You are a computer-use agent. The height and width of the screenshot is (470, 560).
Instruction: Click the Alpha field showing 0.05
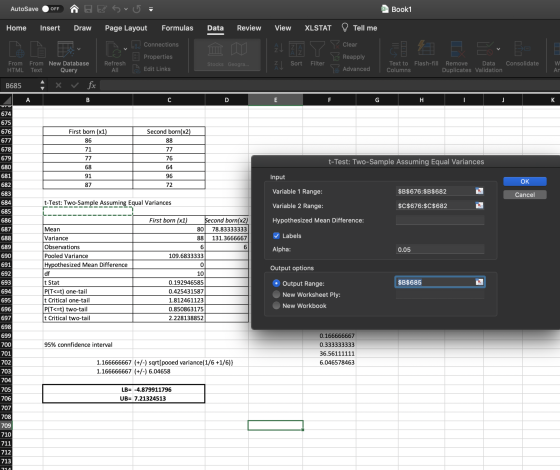pos(440,249)
